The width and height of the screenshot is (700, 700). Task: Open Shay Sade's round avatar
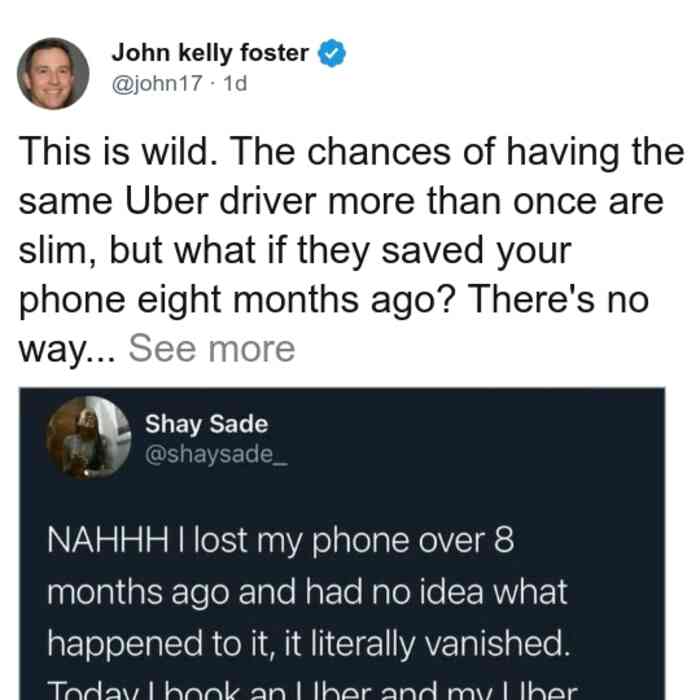coord(89,438)
